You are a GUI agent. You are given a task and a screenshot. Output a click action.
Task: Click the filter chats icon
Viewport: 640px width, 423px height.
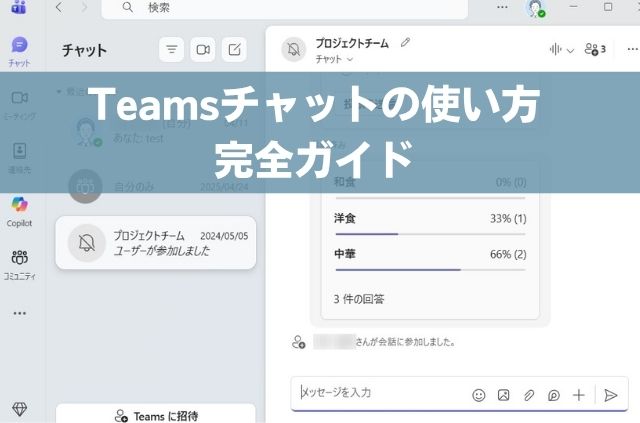click(172, 49)
